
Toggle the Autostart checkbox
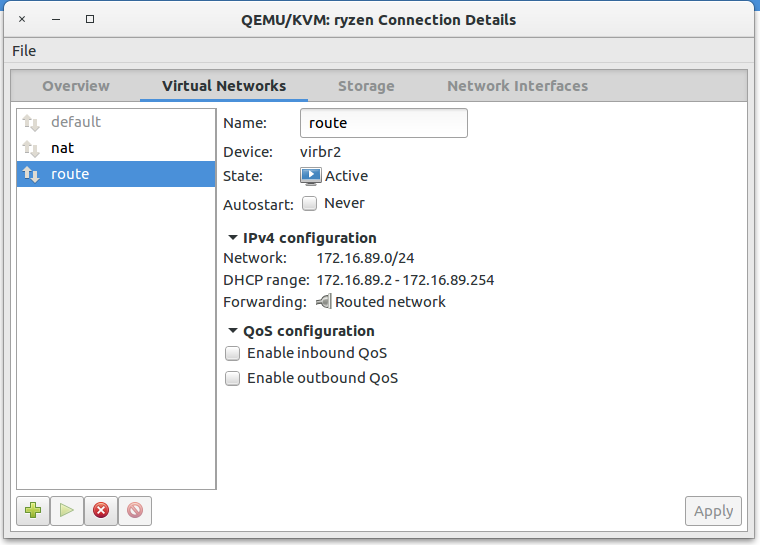coord(310,203)
